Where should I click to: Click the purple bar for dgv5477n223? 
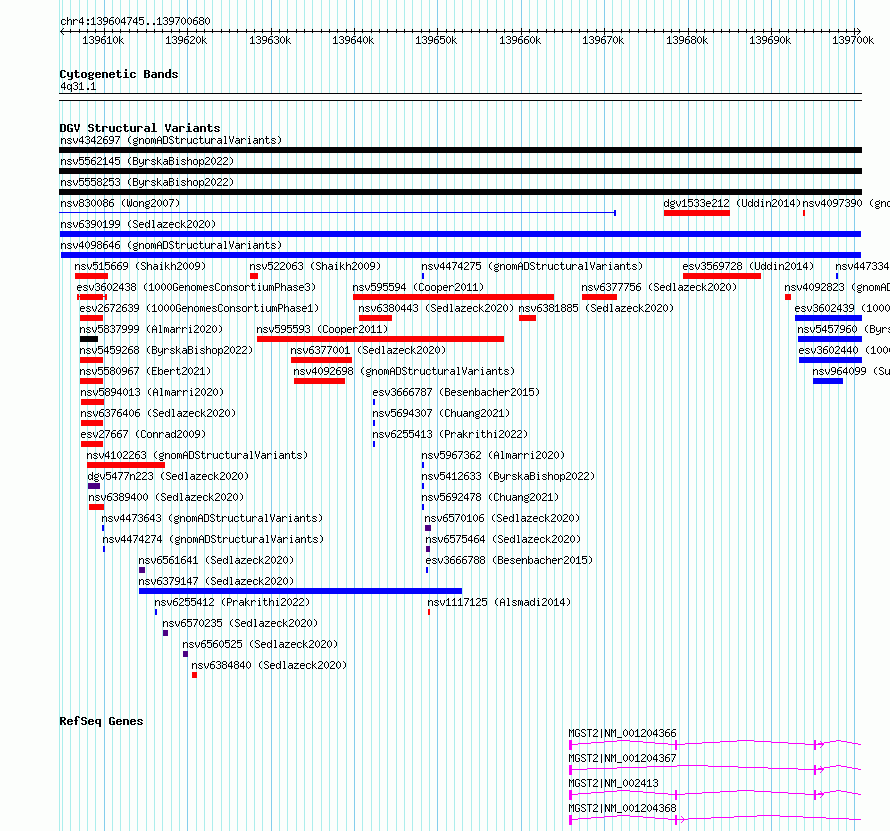(x=94, y=486)
